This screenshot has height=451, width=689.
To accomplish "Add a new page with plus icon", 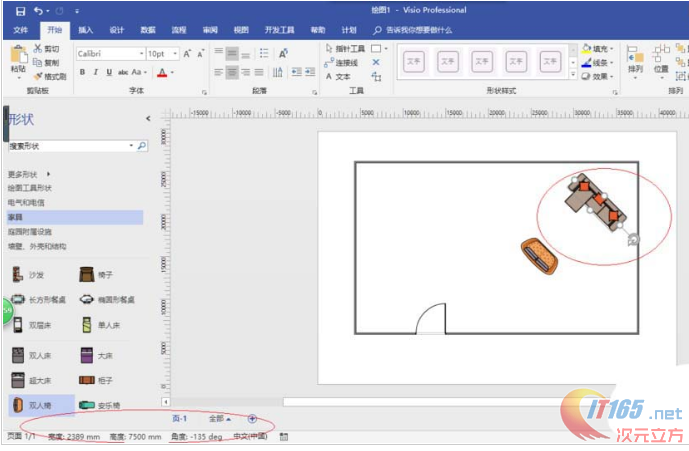I will coord(252,418).
